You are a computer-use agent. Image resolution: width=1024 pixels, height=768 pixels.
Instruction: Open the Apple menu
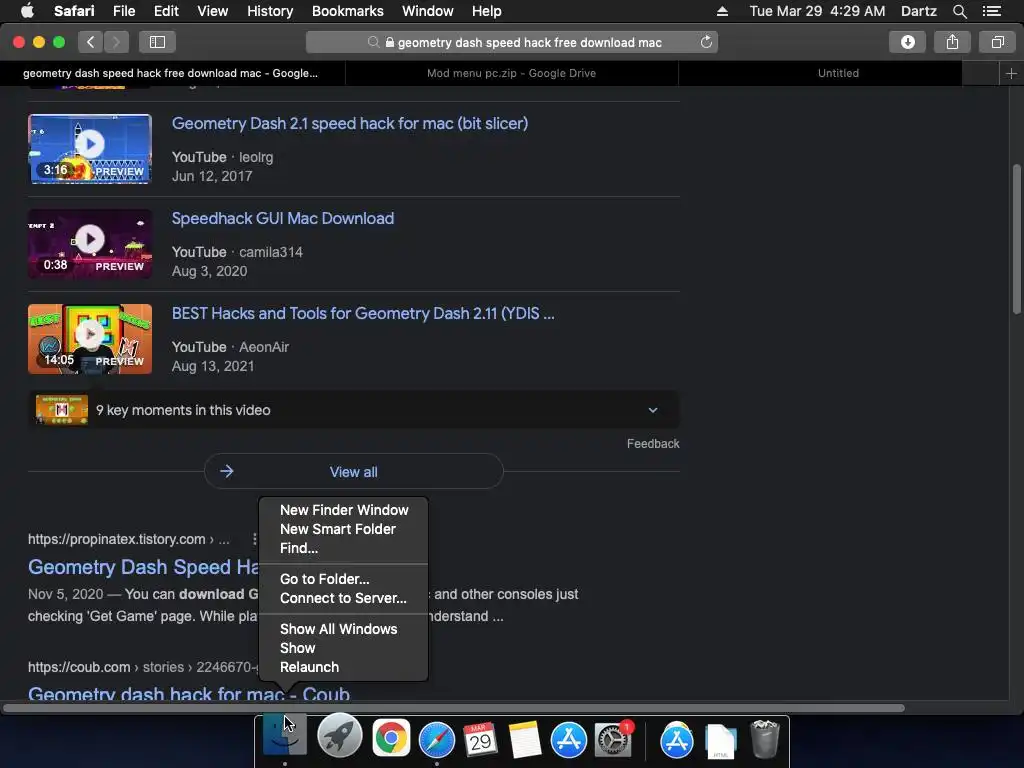[x=27, y=11]
